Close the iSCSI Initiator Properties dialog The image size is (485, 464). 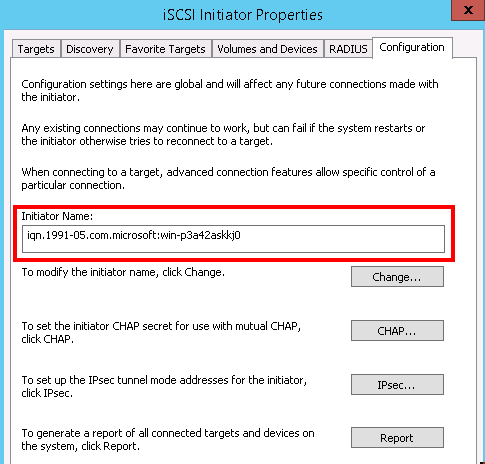tap(468, 10)
